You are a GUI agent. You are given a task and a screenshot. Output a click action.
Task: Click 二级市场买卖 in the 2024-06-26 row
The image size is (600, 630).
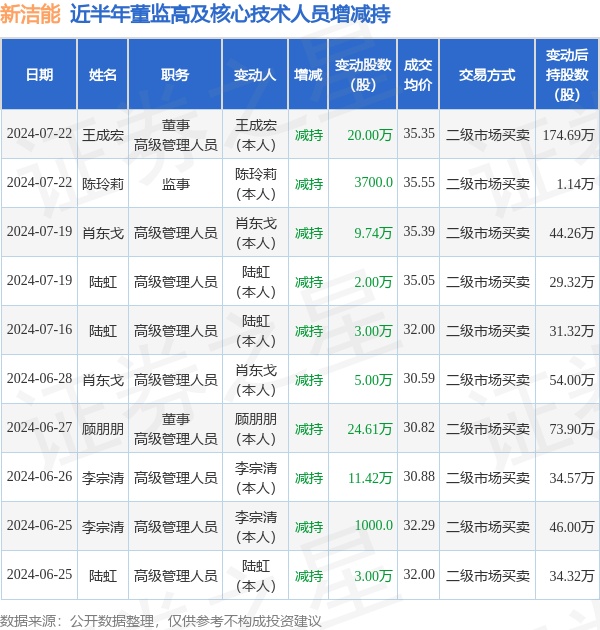click(487, 478)
